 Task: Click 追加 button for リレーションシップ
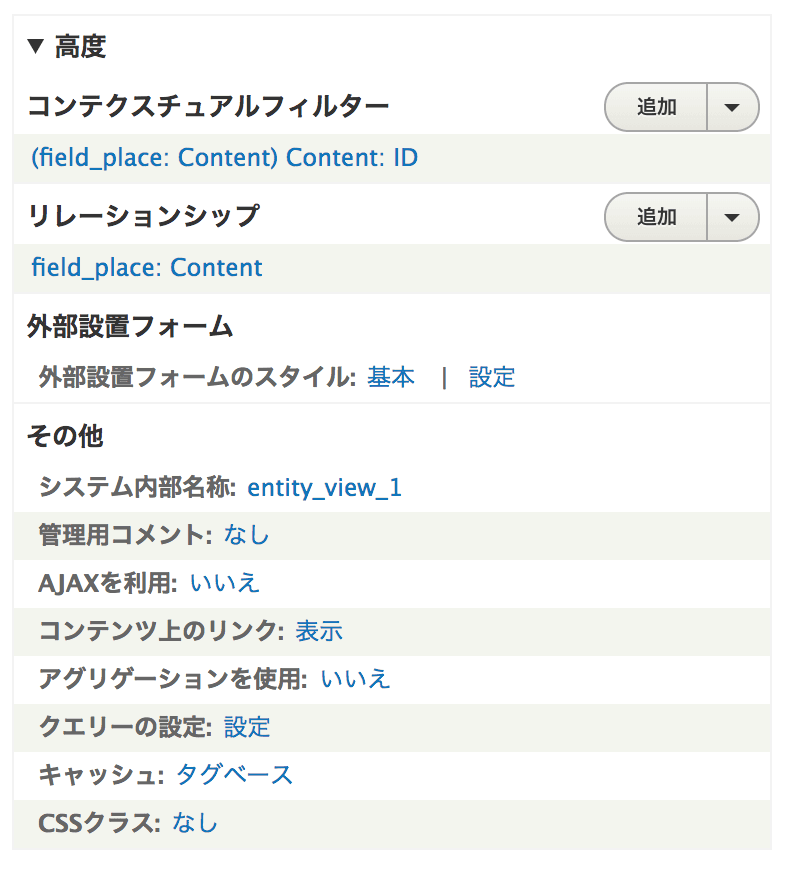pyautogui.click(x=656, y=217)
